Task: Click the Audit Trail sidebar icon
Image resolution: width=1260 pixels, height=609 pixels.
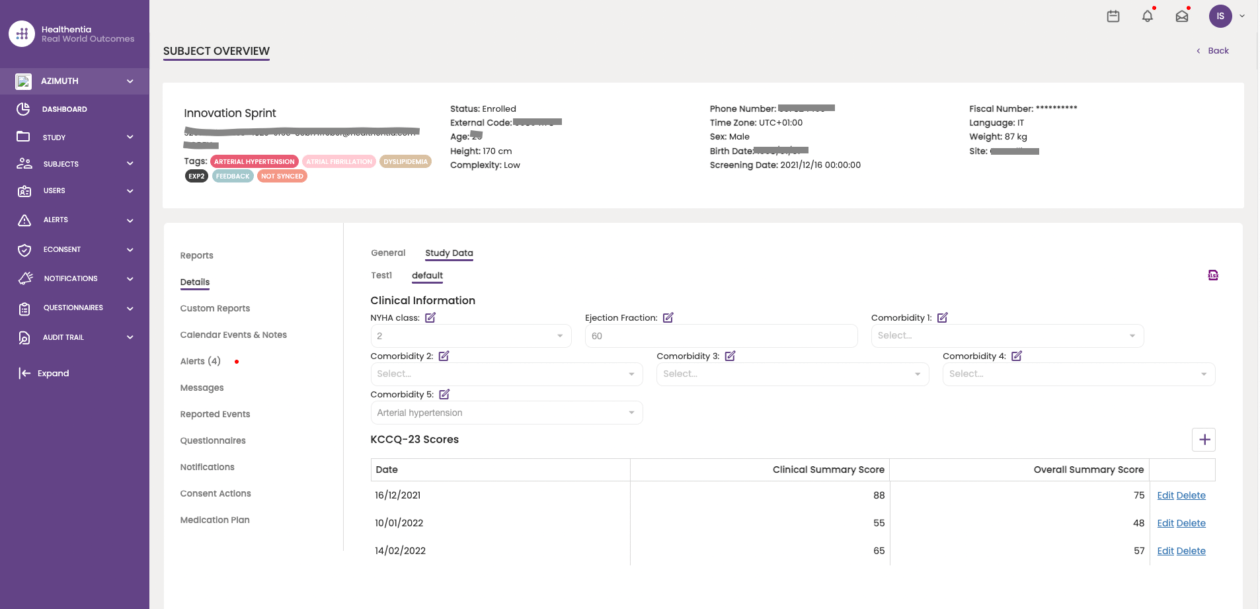Action: [24, 338]
